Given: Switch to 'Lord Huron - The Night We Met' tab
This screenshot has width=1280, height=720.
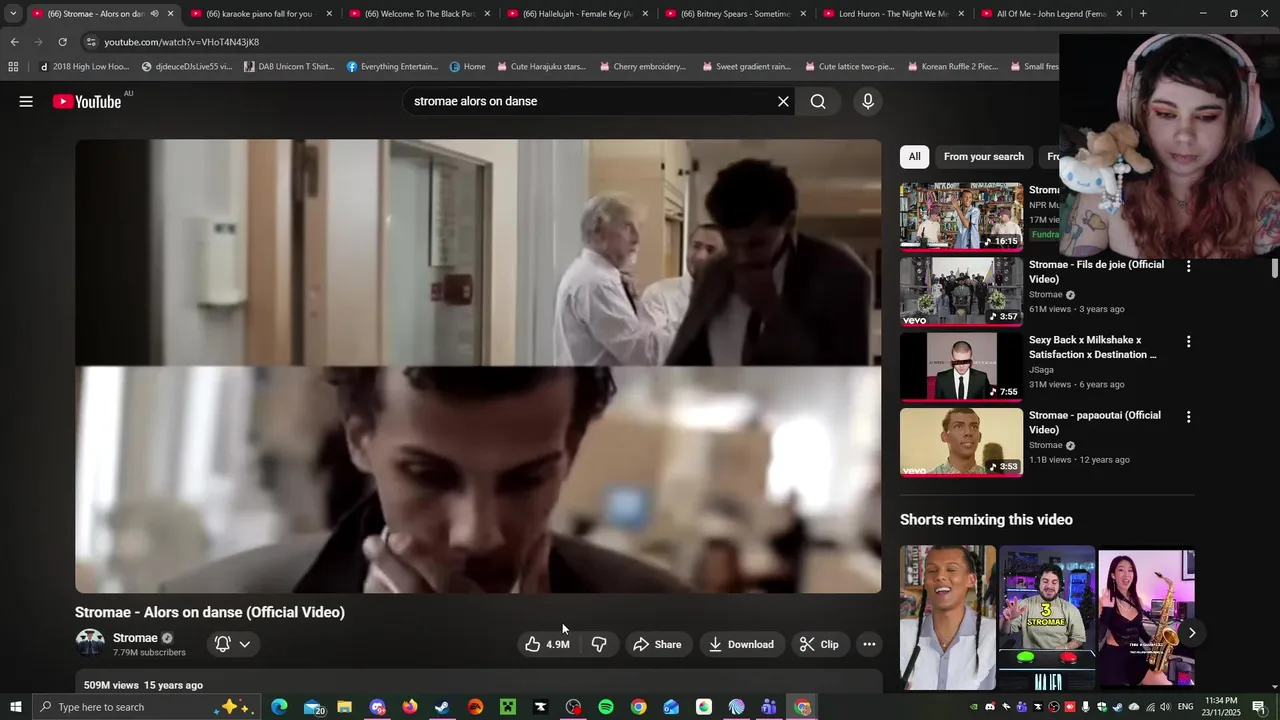Looking at the screenshot, I should tap(893, 14).
